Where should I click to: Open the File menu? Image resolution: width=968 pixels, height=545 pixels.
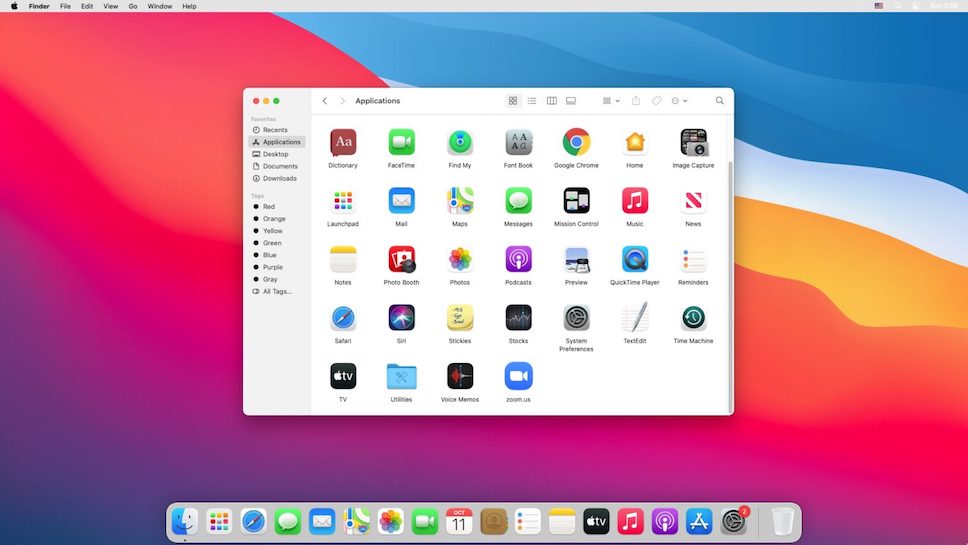click(x=65, y=6)
